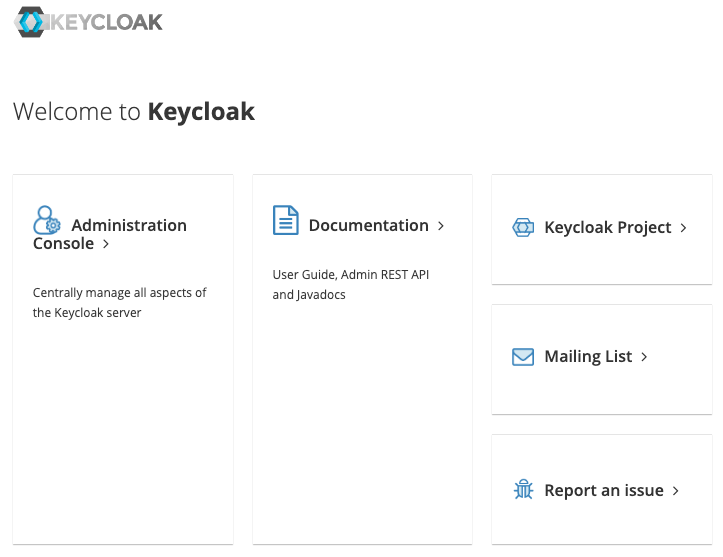Click 'User Guide, Admin REST API' description text

click(351, 275)
